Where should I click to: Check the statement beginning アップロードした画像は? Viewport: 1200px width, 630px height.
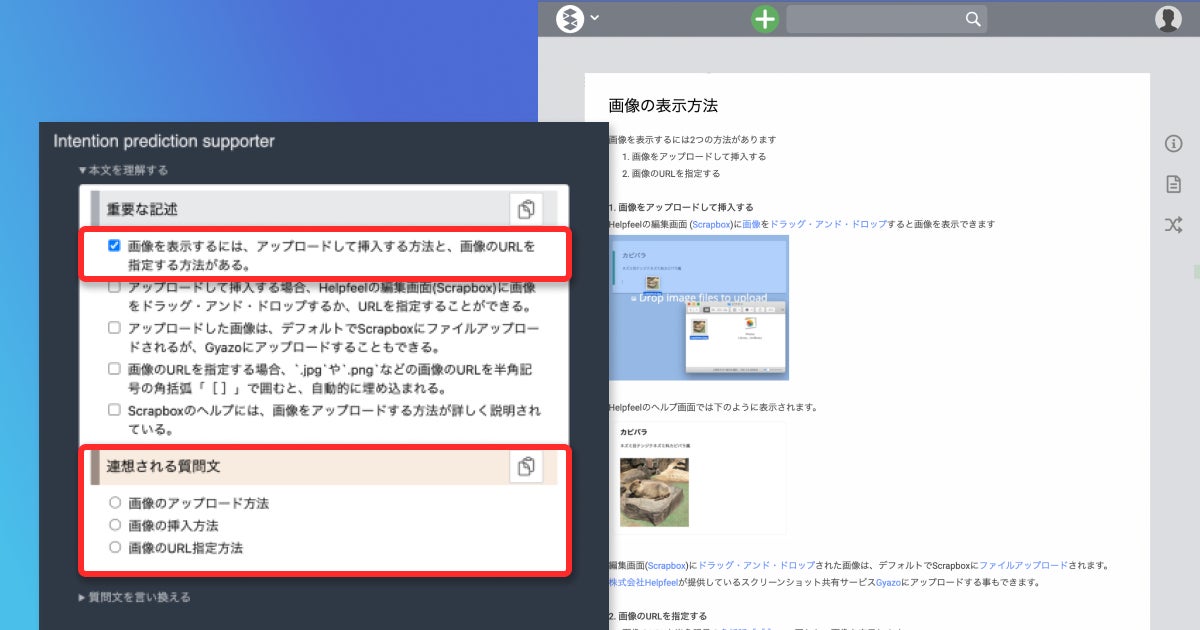[x=114, y=327]
